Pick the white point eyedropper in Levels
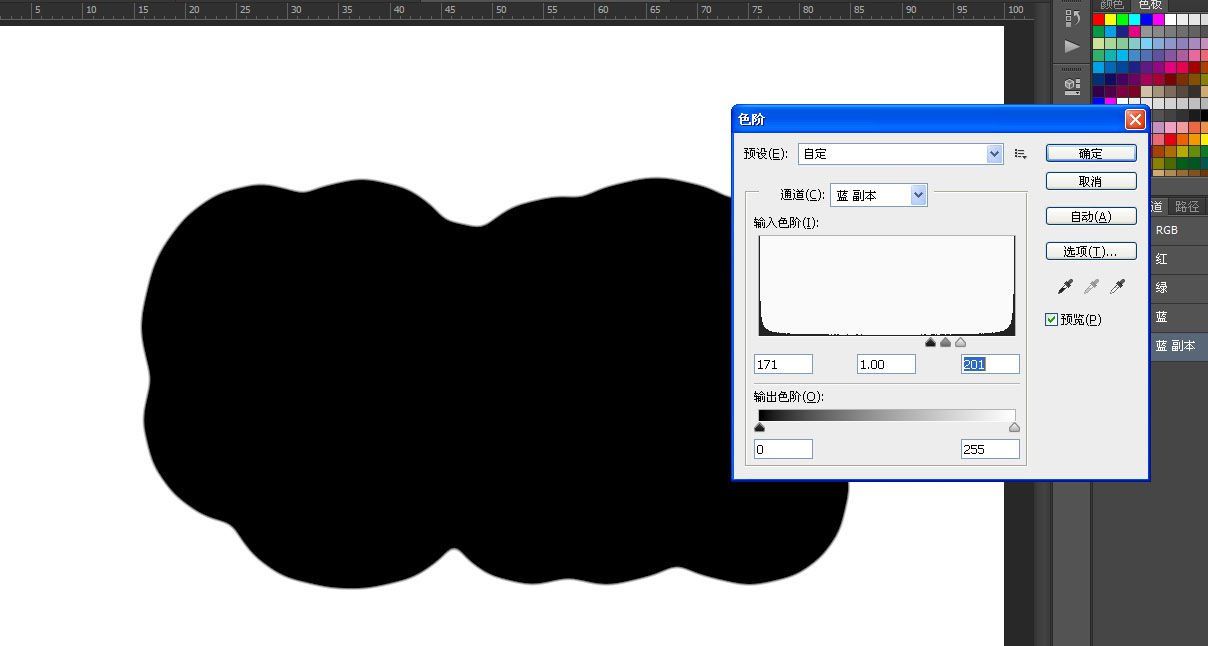1208x646 pixels. [1118, 287]
